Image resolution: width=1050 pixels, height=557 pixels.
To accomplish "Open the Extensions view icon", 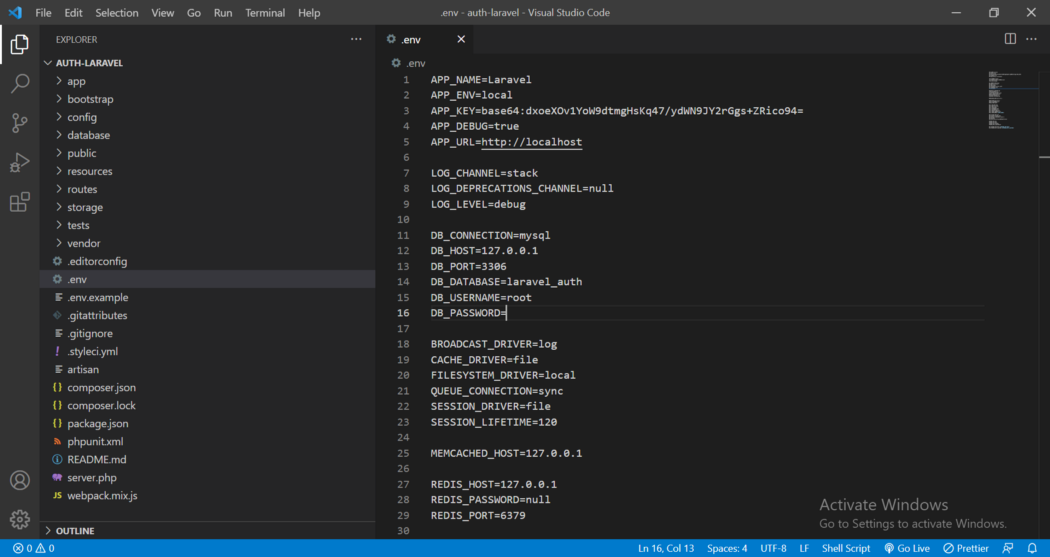I will pos(19,202).
